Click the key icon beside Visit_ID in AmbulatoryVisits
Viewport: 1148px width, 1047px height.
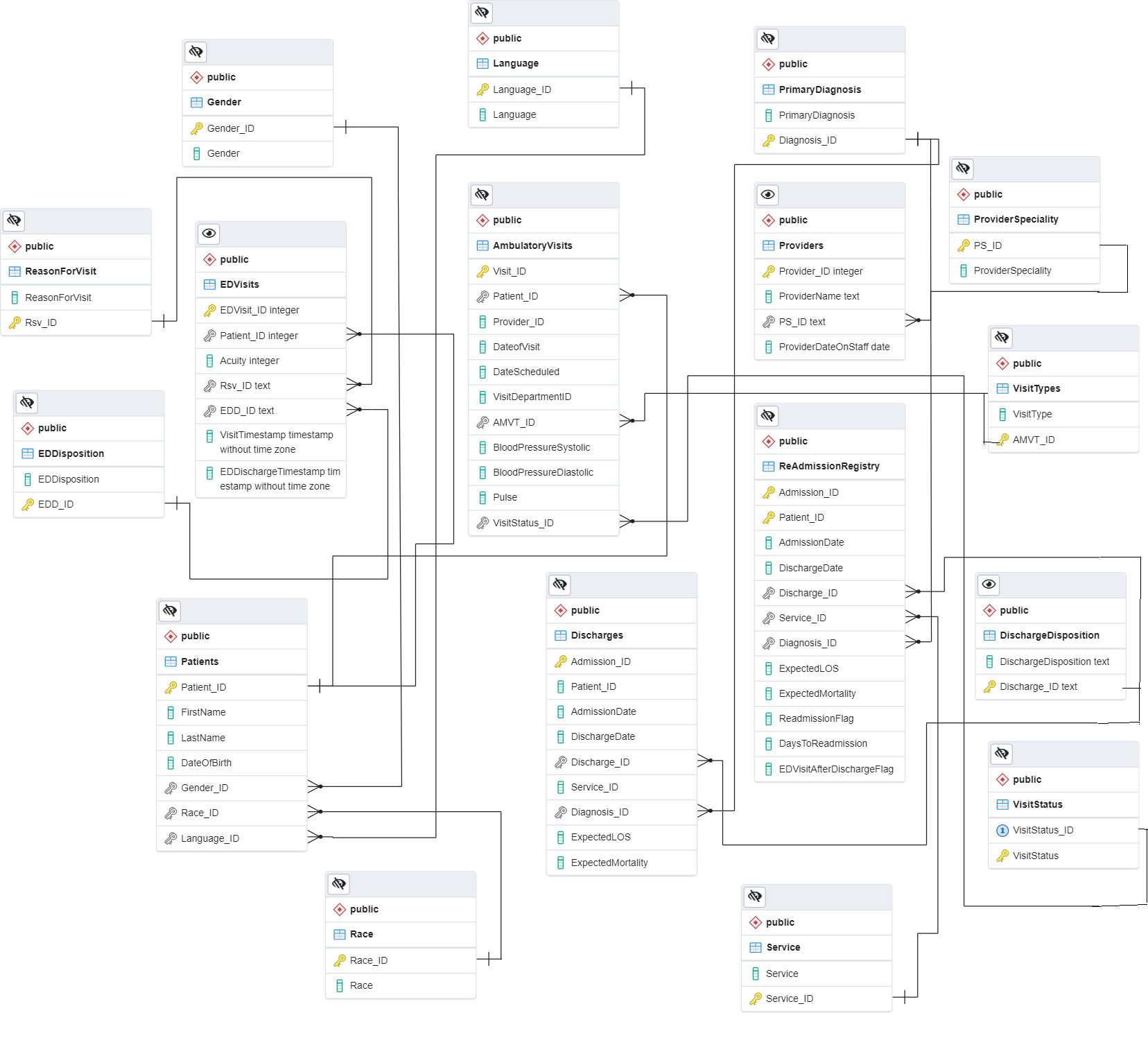tap(483, 271)
